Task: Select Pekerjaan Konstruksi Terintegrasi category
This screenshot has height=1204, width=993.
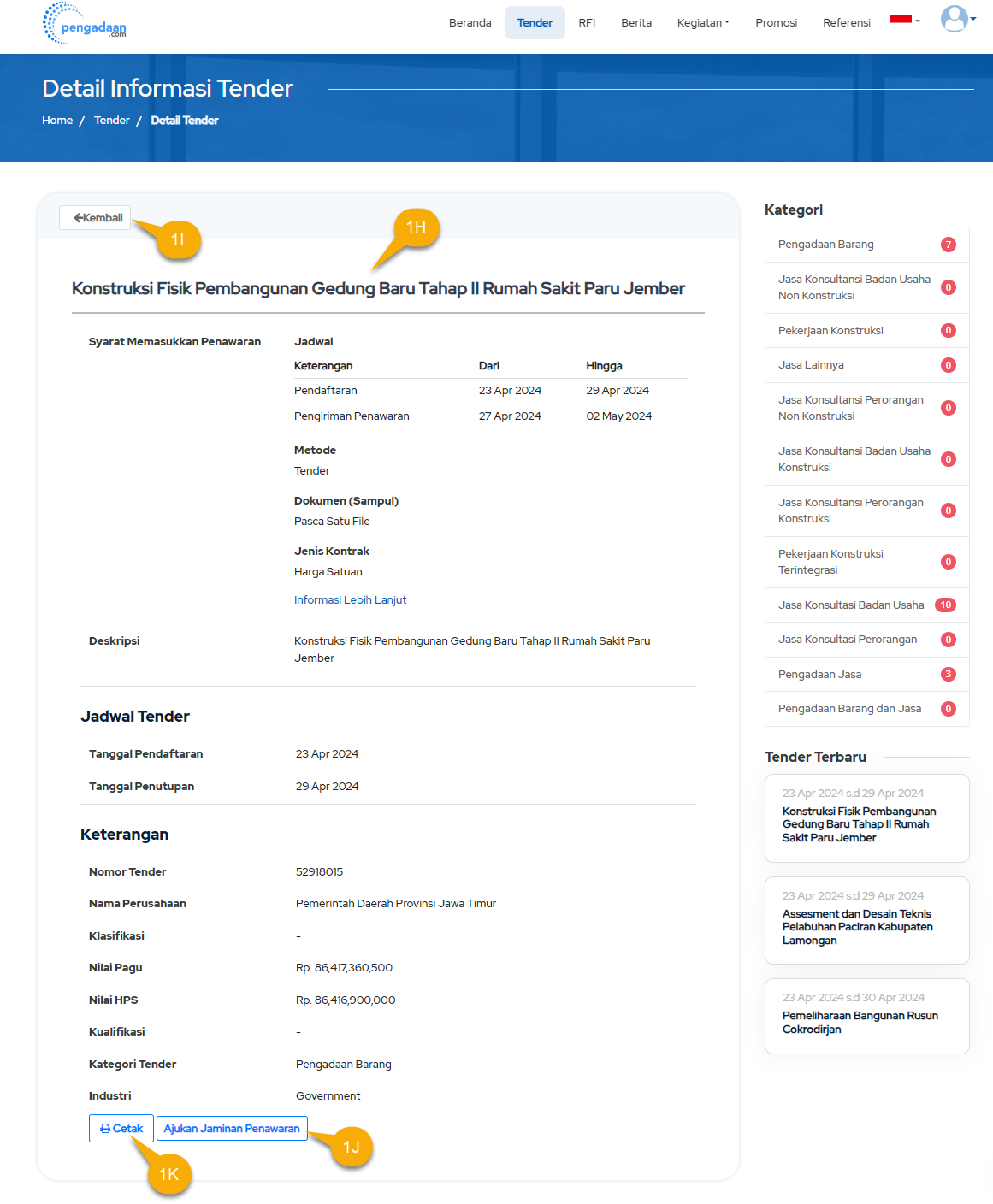Action: click(x=867, y=562)
